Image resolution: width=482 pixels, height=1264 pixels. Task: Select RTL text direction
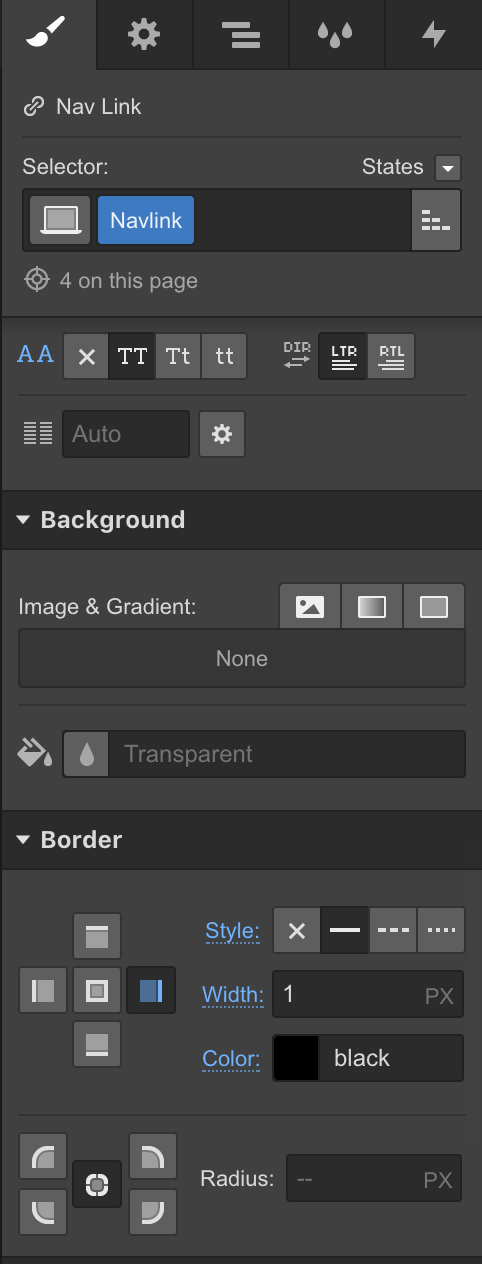tap(391, 356)
